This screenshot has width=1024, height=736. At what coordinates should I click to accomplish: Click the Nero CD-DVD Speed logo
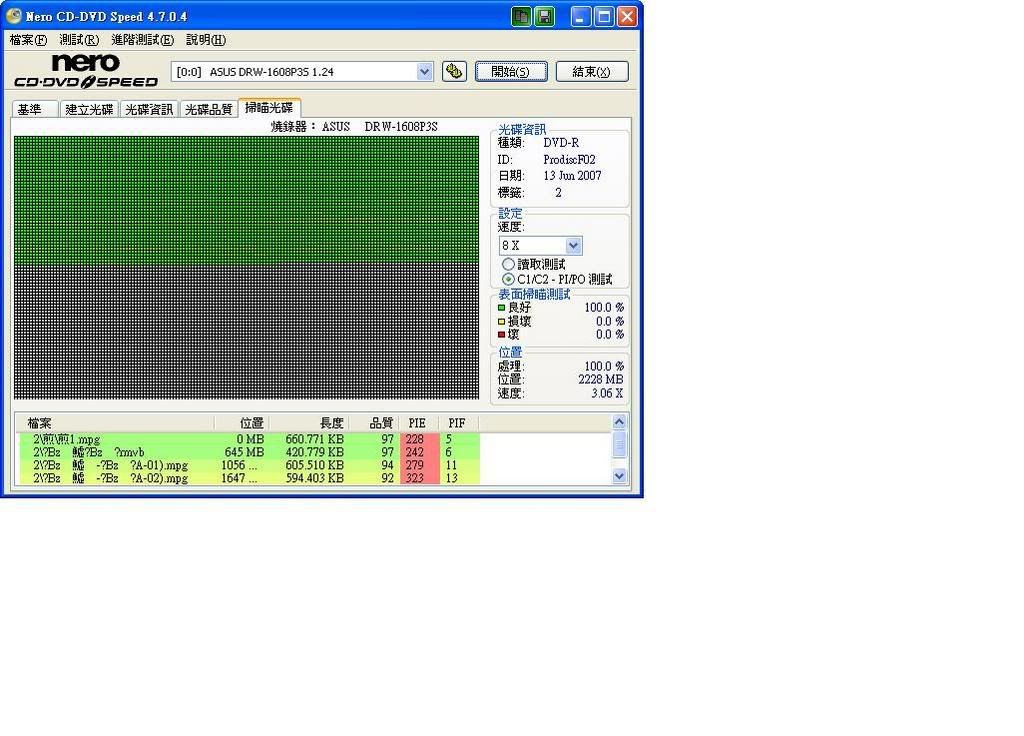point(85,71)
